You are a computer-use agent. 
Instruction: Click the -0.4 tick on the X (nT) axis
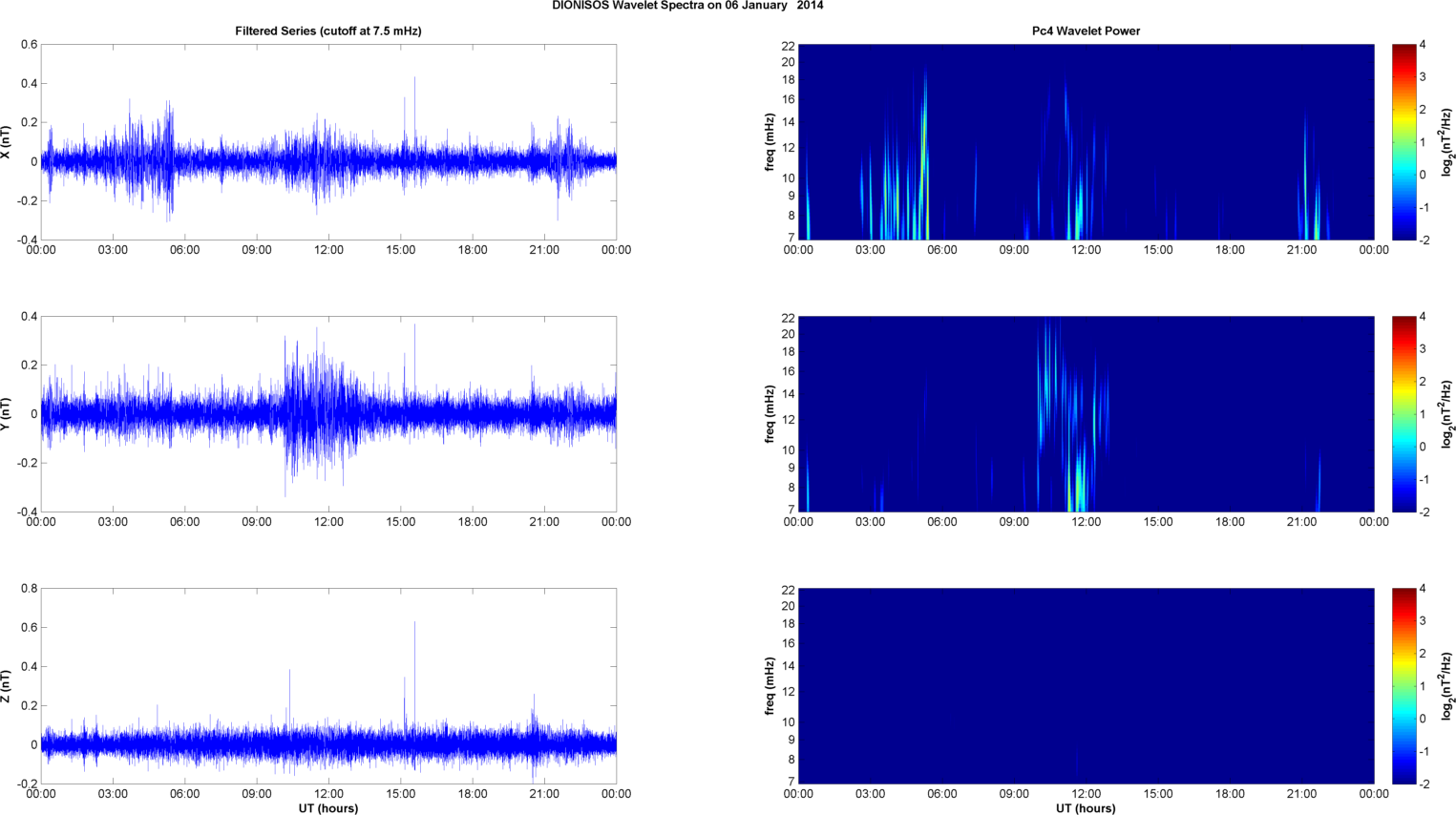tap(27, 240)
